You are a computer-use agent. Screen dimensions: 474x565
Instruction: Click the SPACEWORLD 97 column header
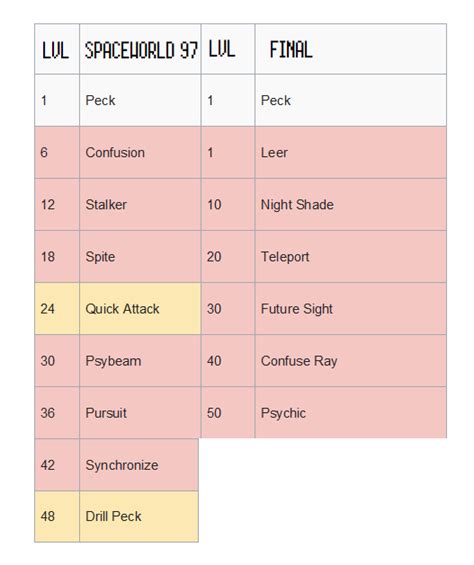pyautogui.click(x=140, y=49)
